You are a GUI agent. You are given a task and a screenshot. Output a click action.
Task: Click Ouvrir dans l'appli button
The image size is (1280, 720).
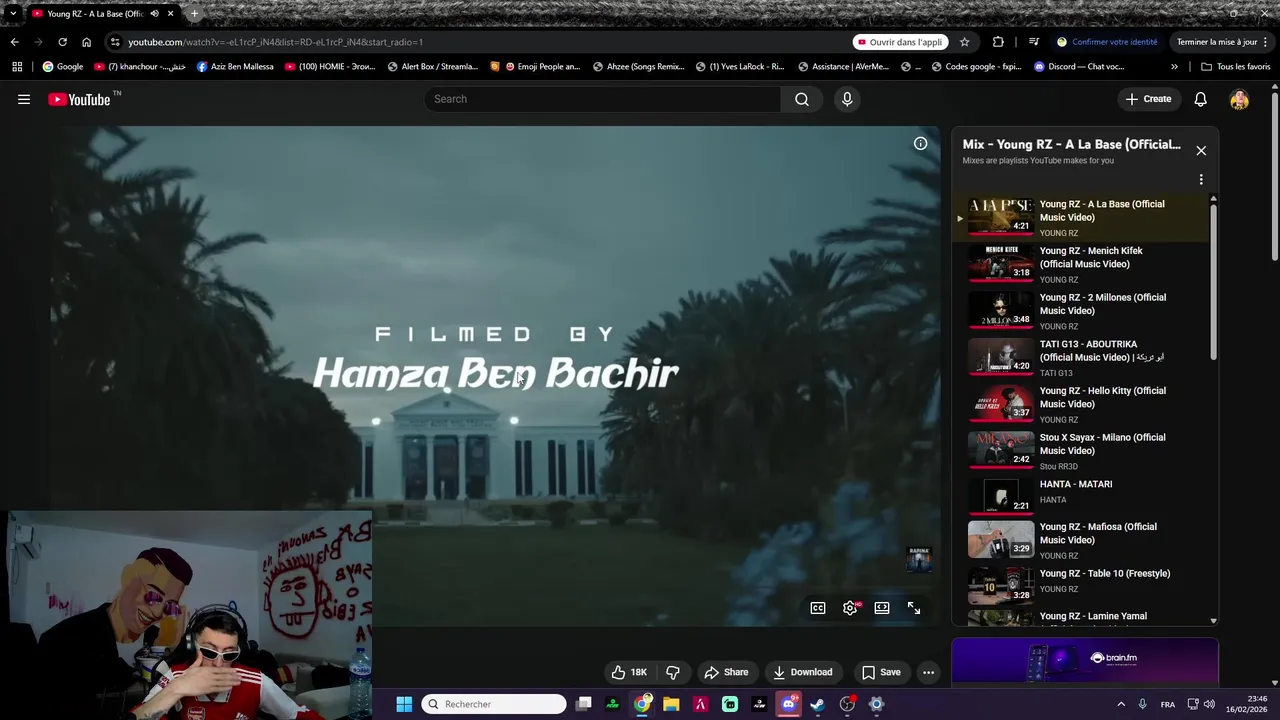(x=900, y=42)
